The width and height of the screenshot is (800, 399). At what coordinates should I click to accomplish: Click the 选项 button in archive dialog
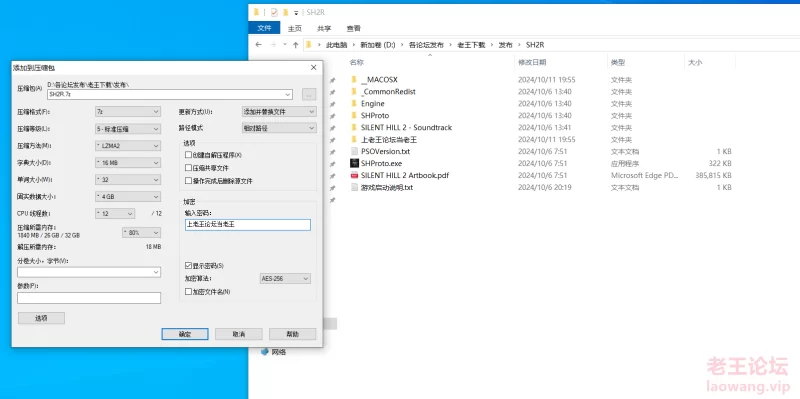pos(41,318)
